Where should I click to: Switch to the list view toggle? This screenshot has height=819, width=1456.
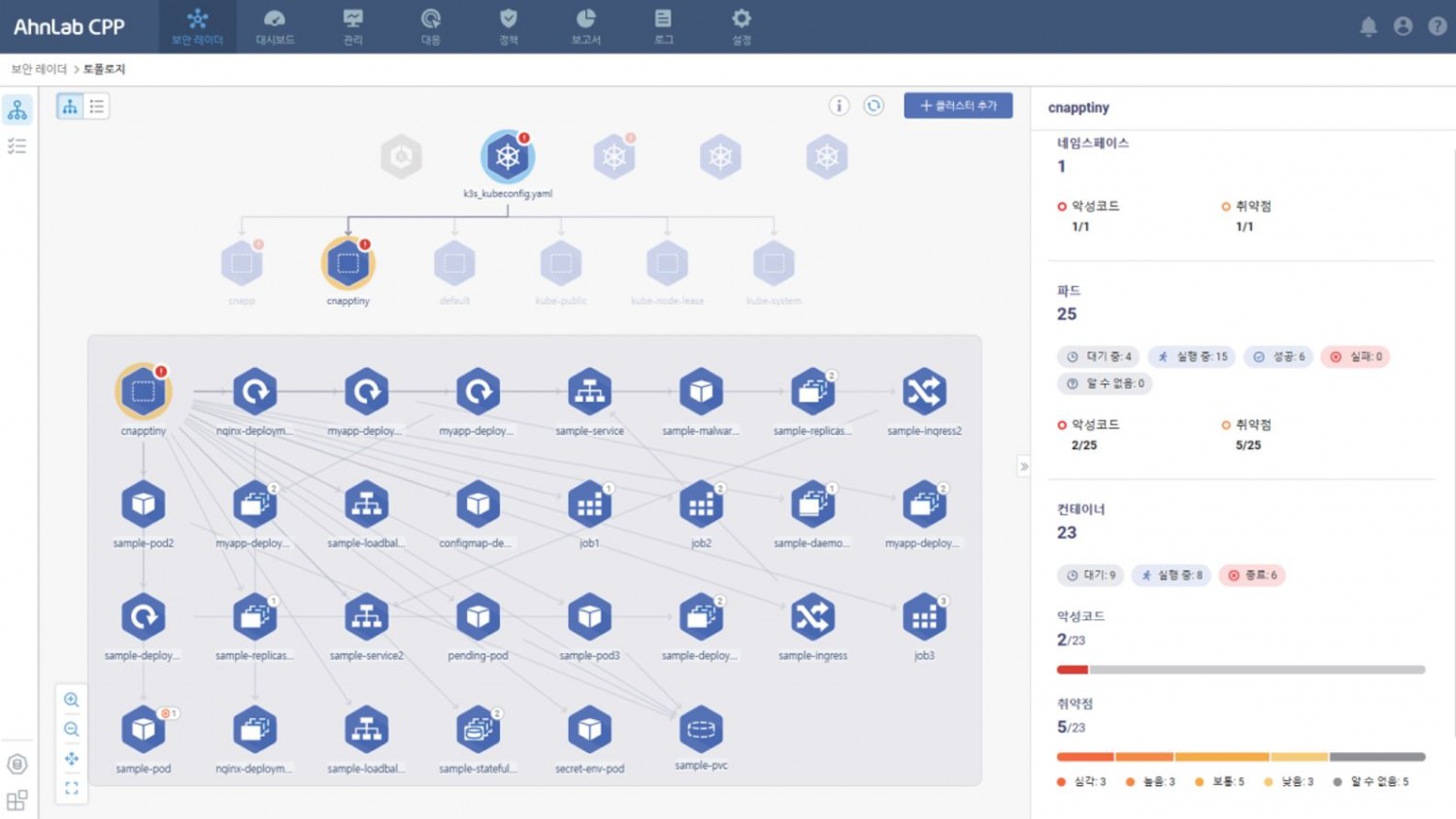[x=96, y=106]
